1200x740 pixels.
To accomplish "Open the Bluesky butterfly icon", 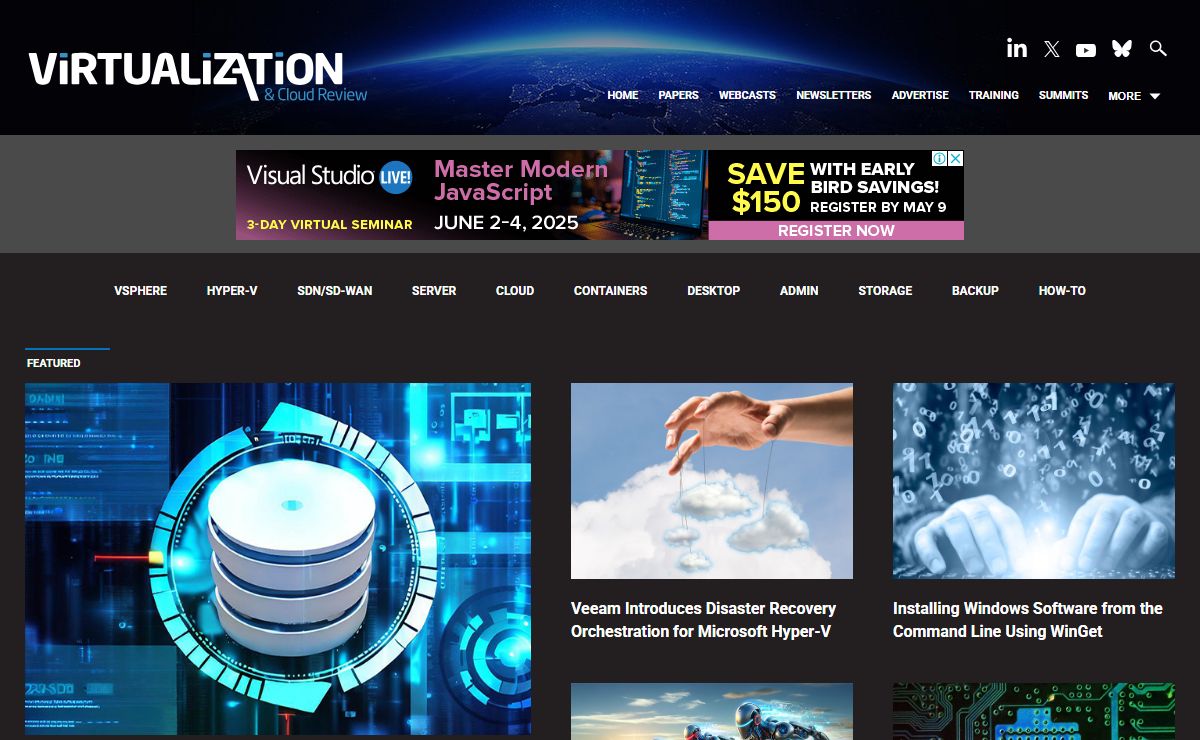I will point(1122,48).
